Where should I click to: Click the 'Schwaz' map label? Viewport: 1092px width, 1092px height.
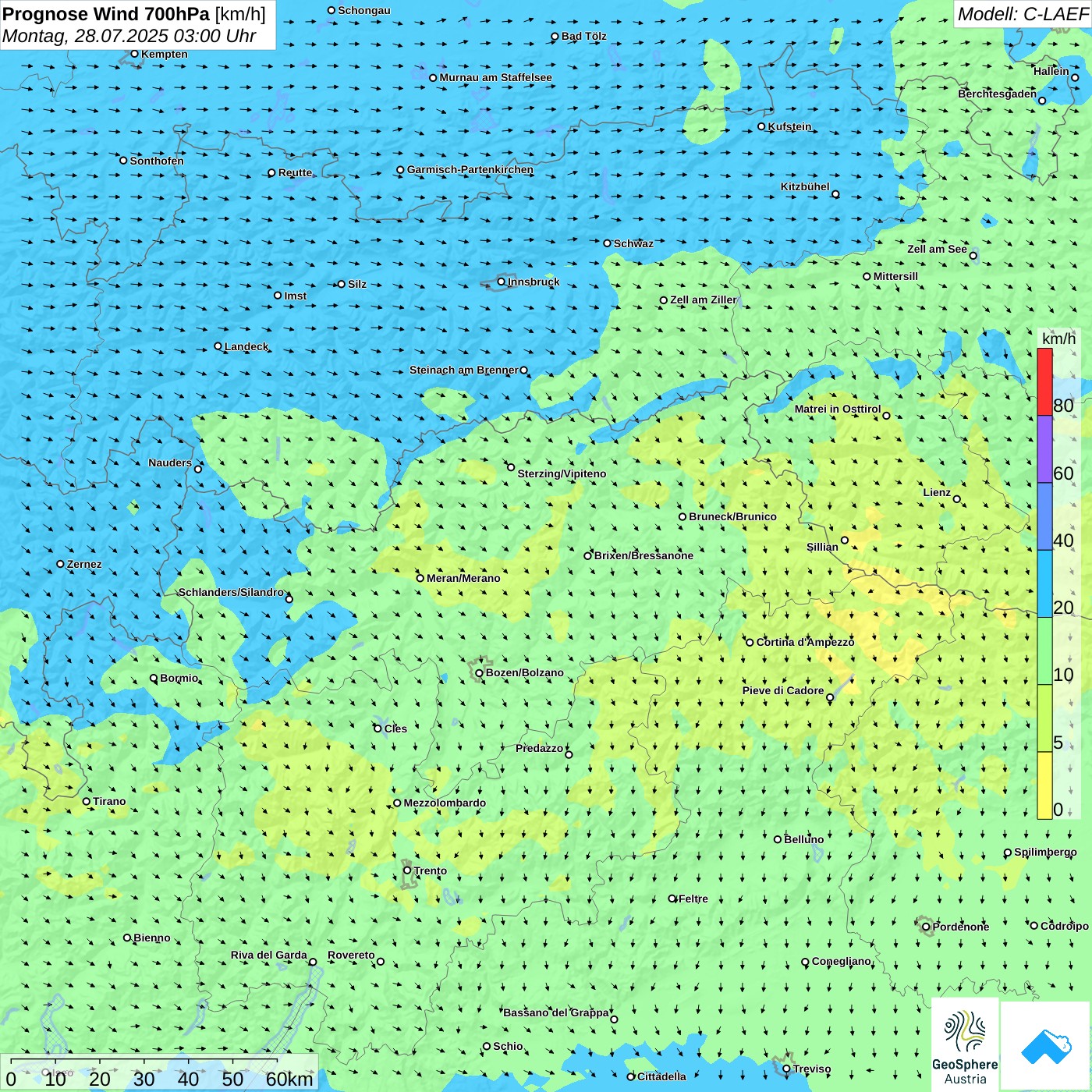coord(633,243)
